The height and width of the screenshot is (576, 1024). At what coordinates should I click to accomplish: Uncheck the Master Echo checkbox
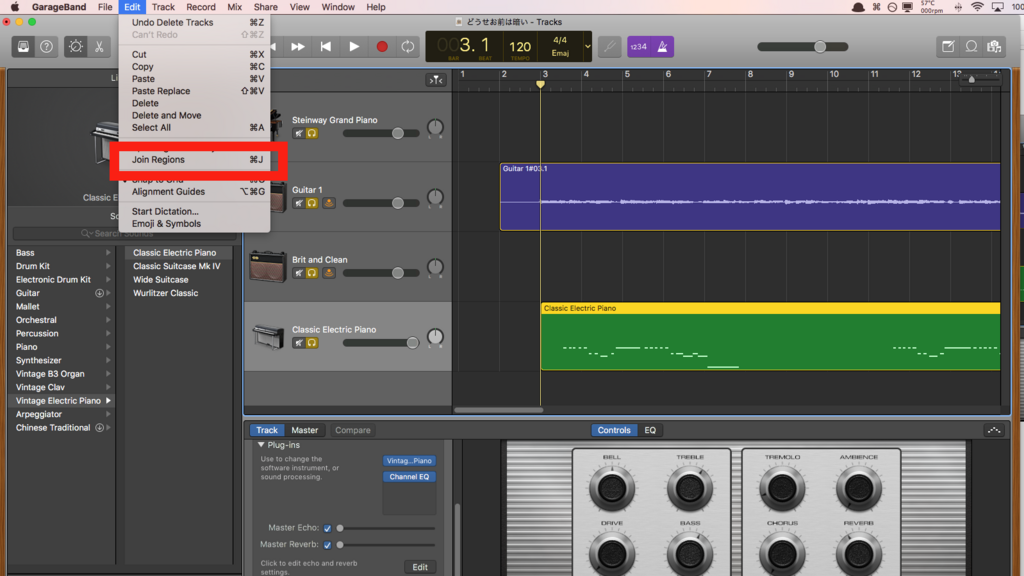[327, 528]
